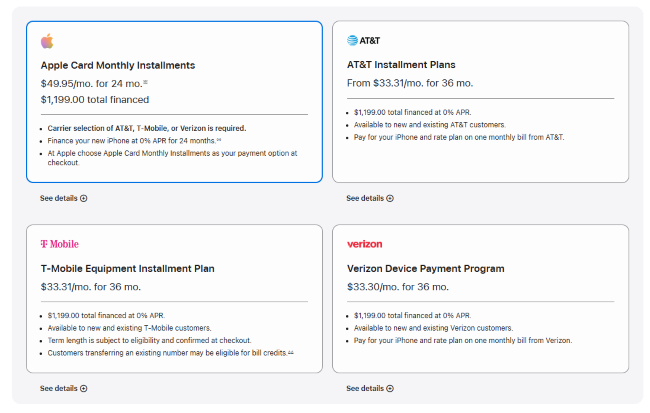
Task: Click 'monthly bill from AT&T' bullet
Action: [x=459, y=137]
